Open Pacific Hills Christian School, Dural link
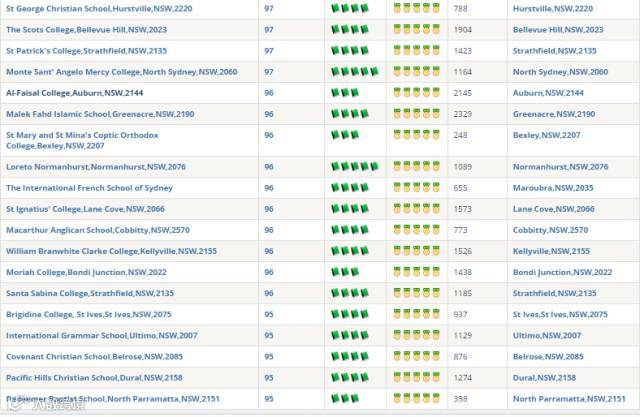The width and height of the screenshot is (640, 417). 94,377
